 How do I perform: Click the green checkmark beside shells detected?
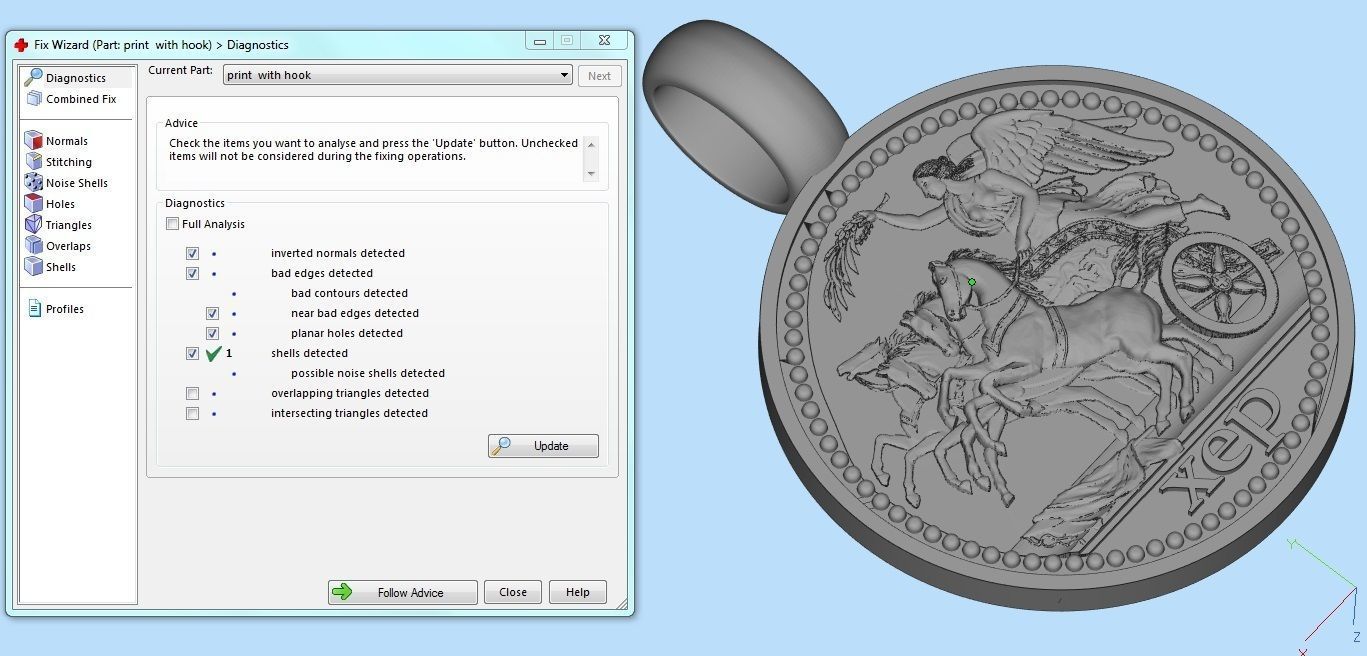click(x=213, y=353)
